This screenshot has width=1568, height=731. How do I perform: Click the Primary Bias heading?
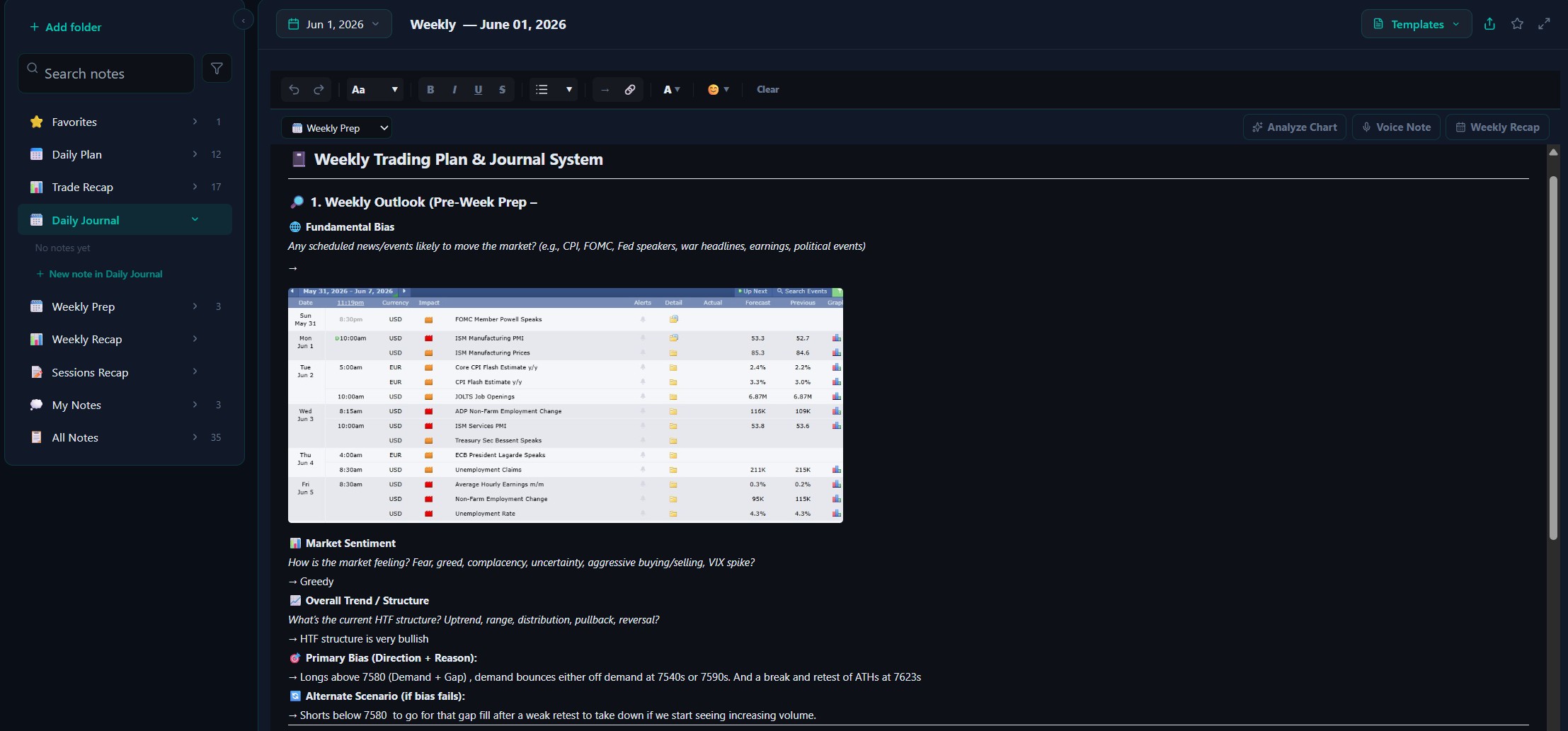tap(391, 658)
